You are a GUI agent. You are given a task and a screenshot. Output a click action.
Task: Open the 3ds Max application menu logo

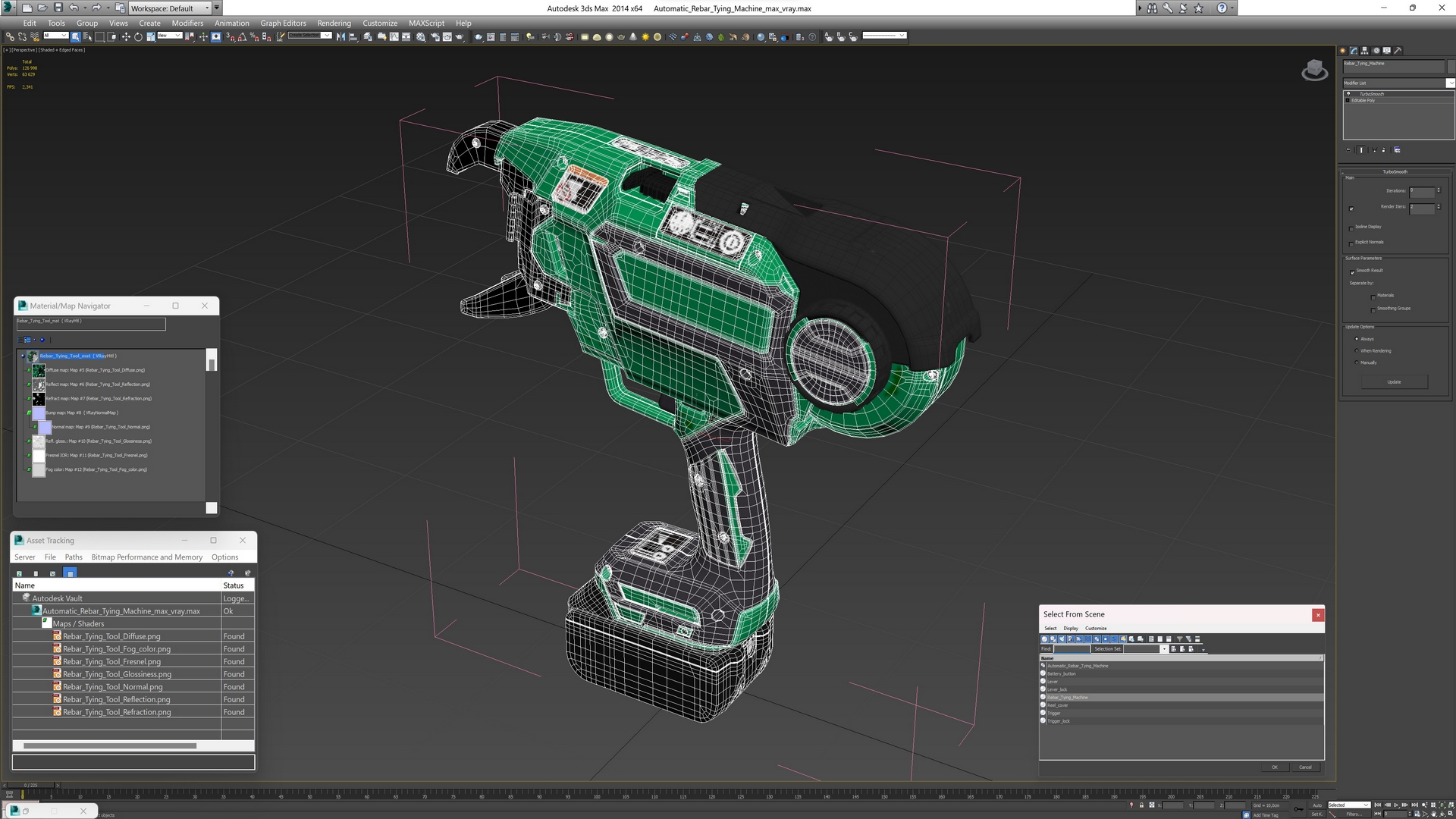(x=8, y=8)
